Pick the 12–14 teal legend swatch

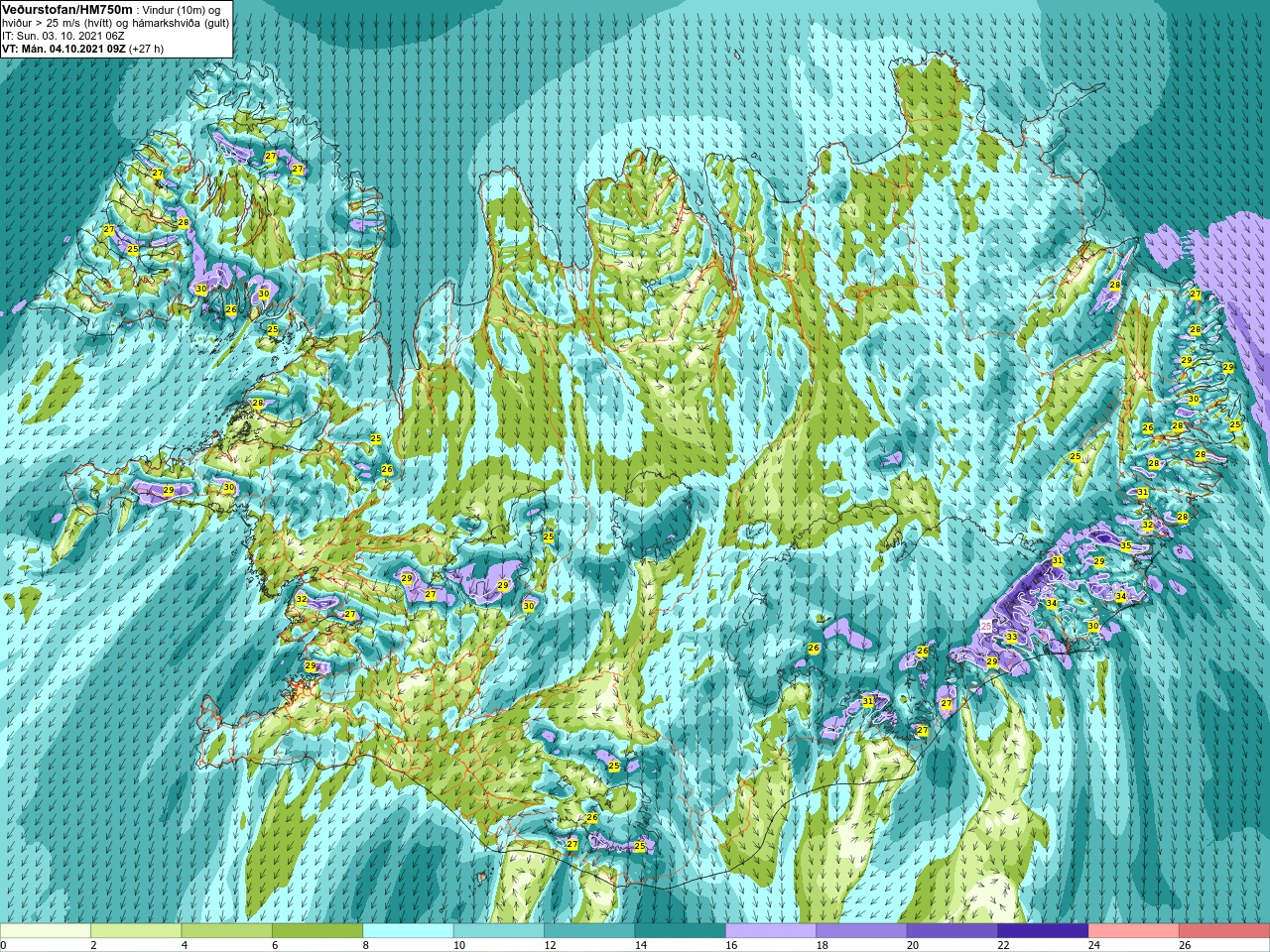[589, 931]
